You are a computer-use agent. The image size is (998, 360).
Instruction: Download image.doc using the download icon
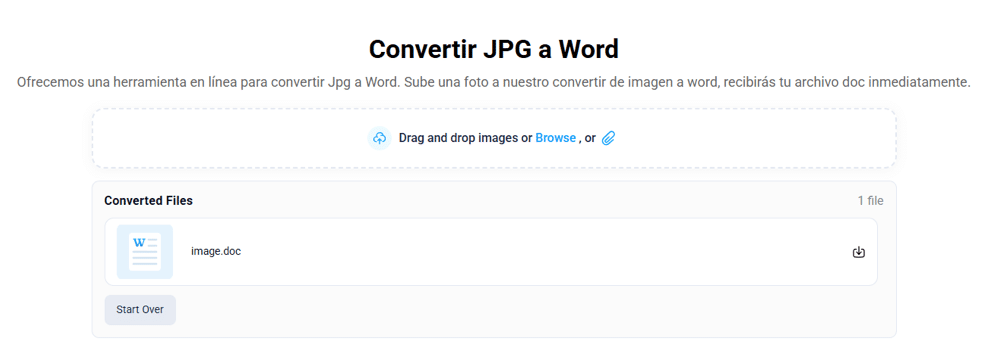click(859, 253)
